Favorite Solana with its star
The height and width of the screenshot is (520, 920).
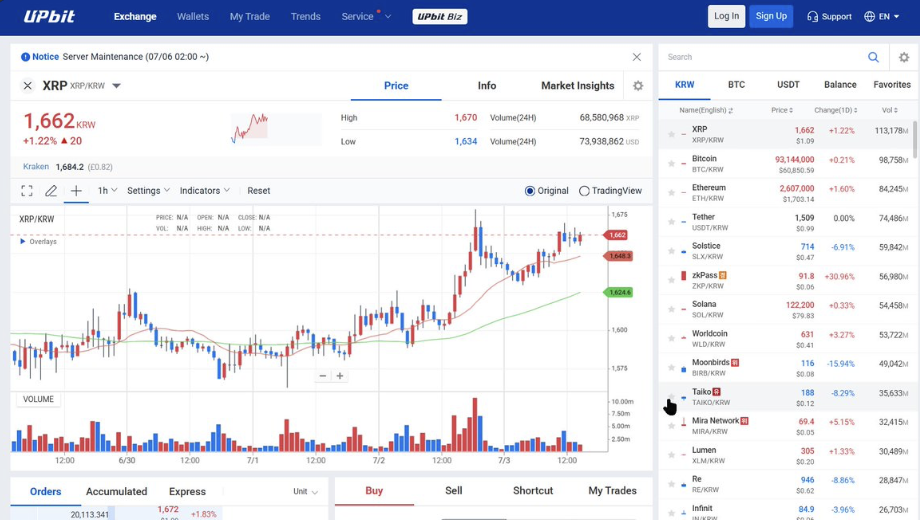(x=671, y=309)
